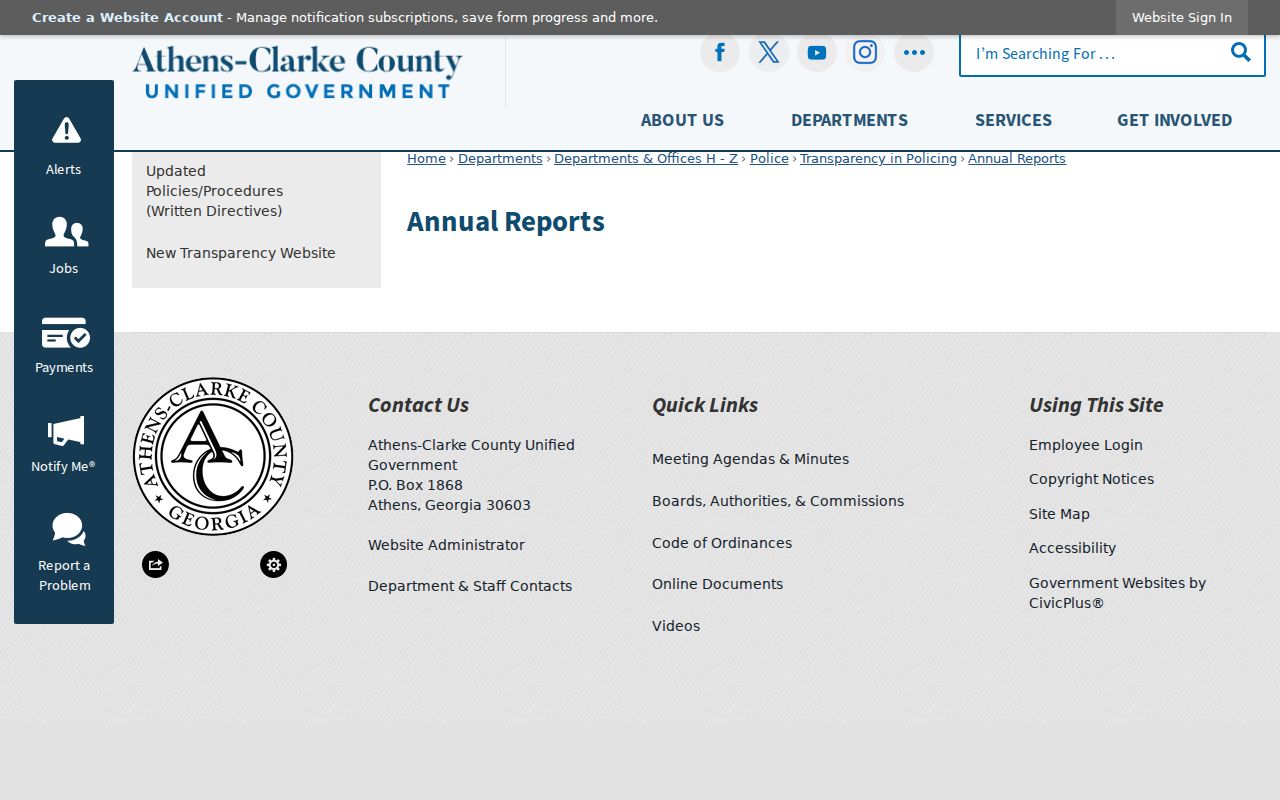The width and height of the screenshot is (1280, 800).
Task: Open the Facebook social icon
Action: pyautogui.click(x=720, y=53)
